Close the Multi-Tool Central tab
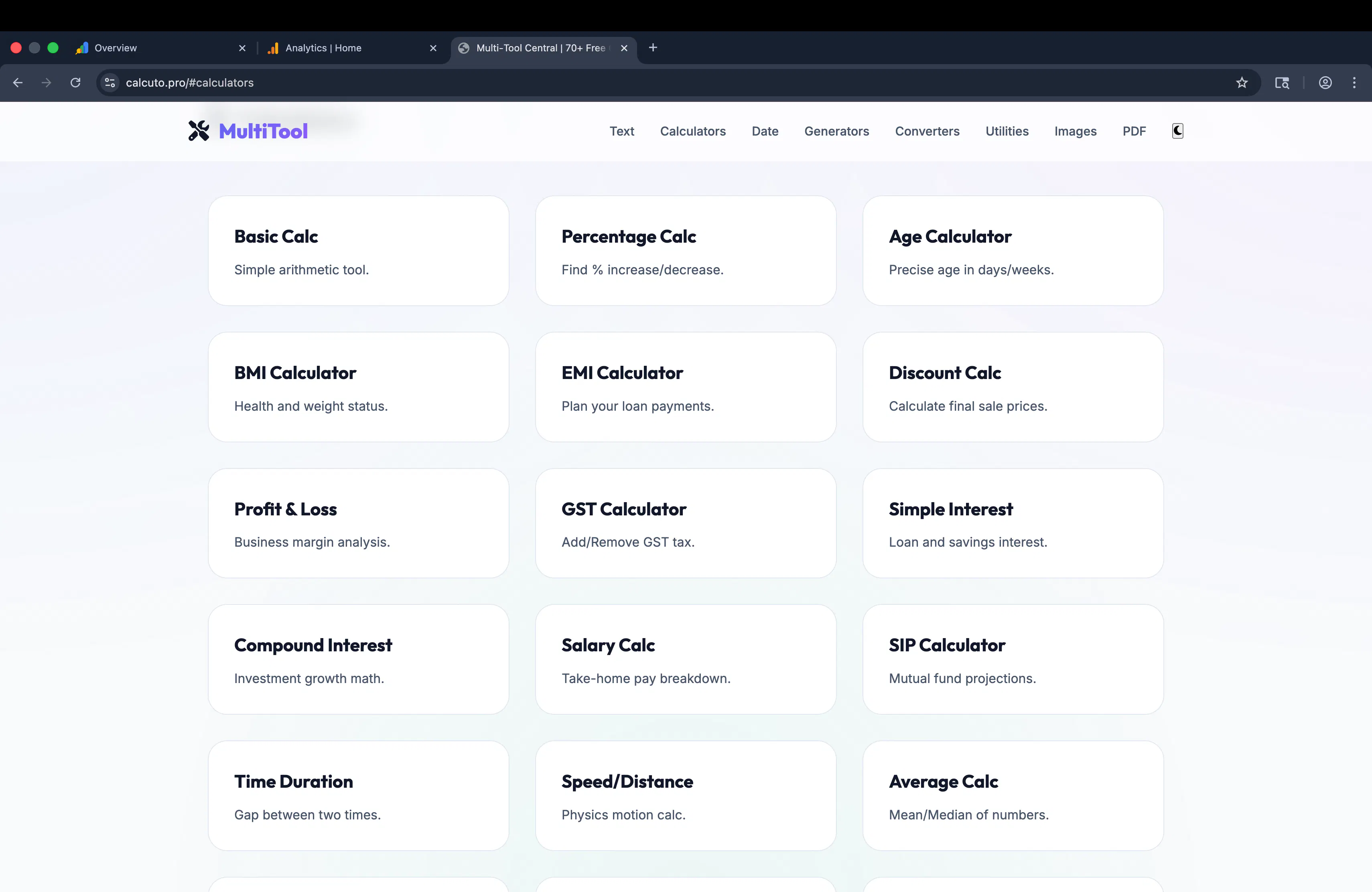 click(624, 49)
